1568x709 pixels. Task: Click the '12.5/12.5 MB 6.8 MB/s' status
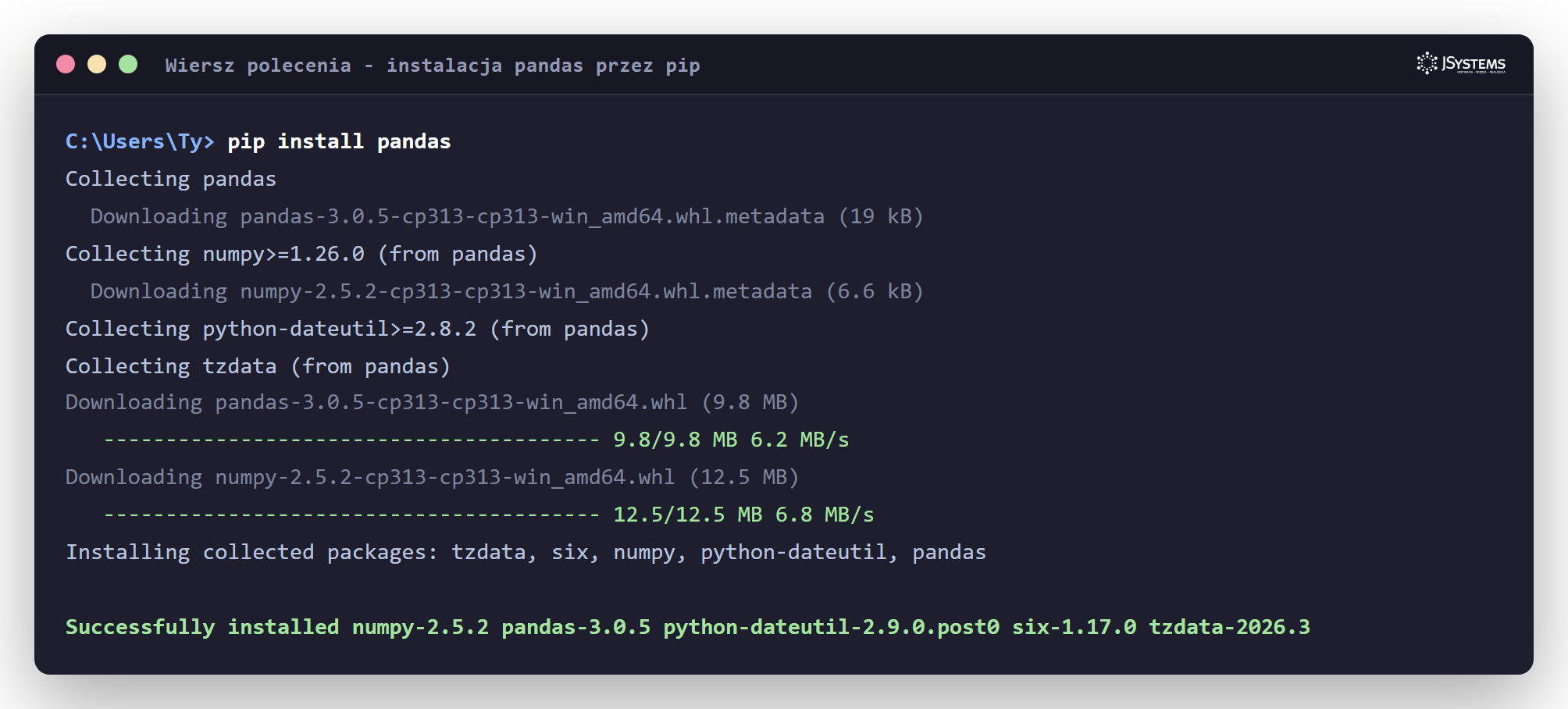click(x=743, y=515)
